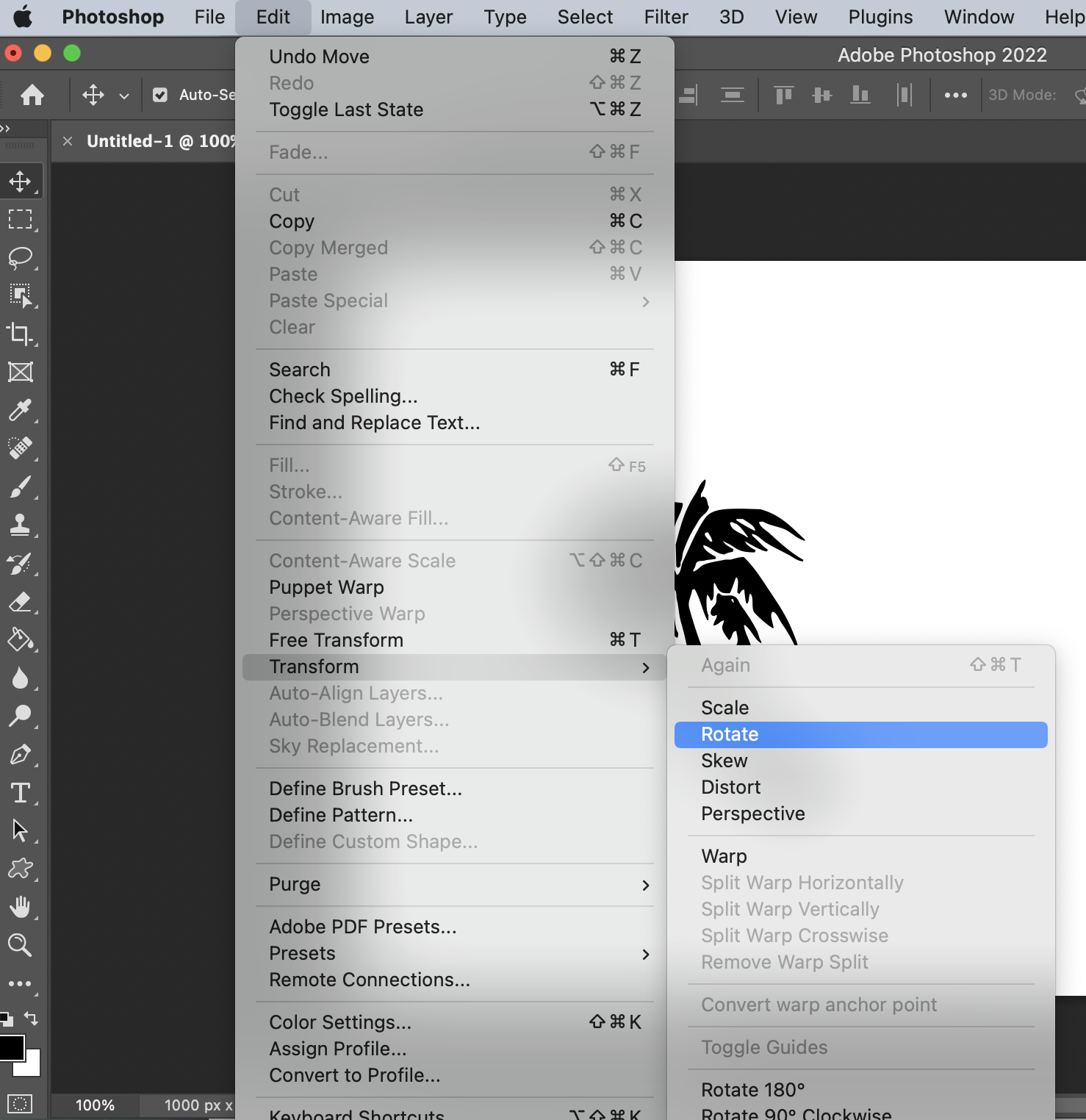Screen dimensions: 1086x1120
Task: Expand the Purge submenu
Action: 456,884
